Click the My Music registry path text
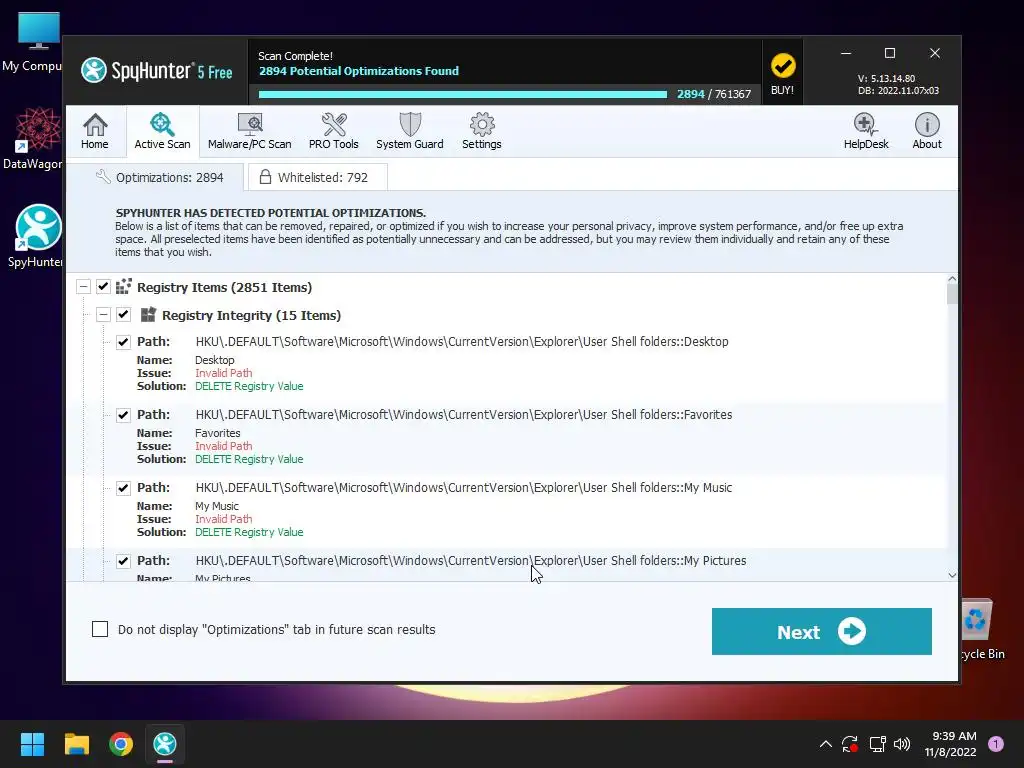 click(x=464, y=488)
